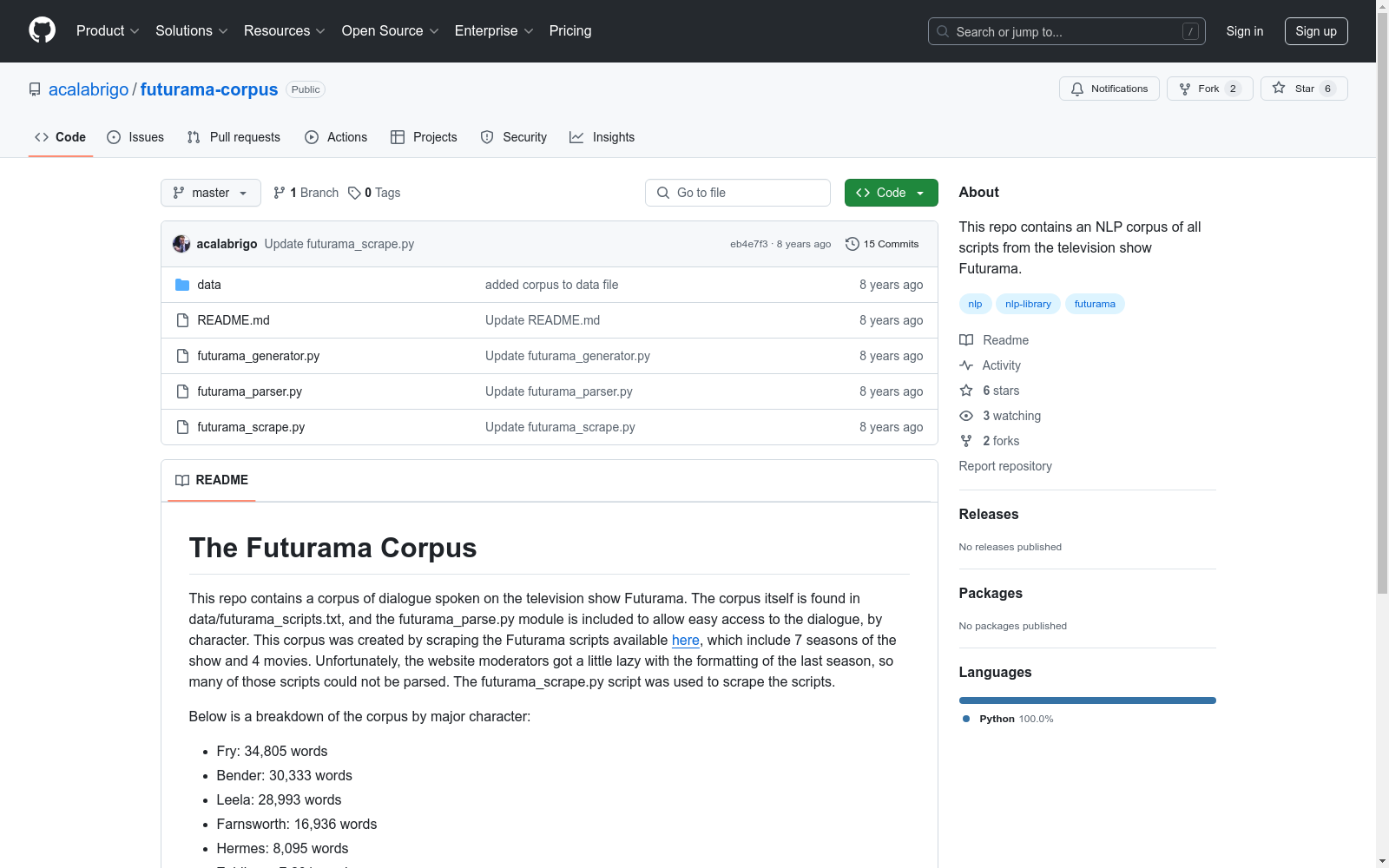Click the book icon in README header
Viewport: 1389px width, 868px height.
tap(182, 480)
